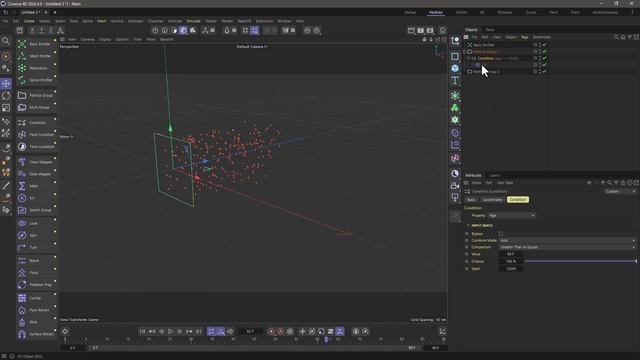This screenshot has width=640, height=360.
Task: Activate the Rotate tool in left toolbar
Action: coord(6,96)
